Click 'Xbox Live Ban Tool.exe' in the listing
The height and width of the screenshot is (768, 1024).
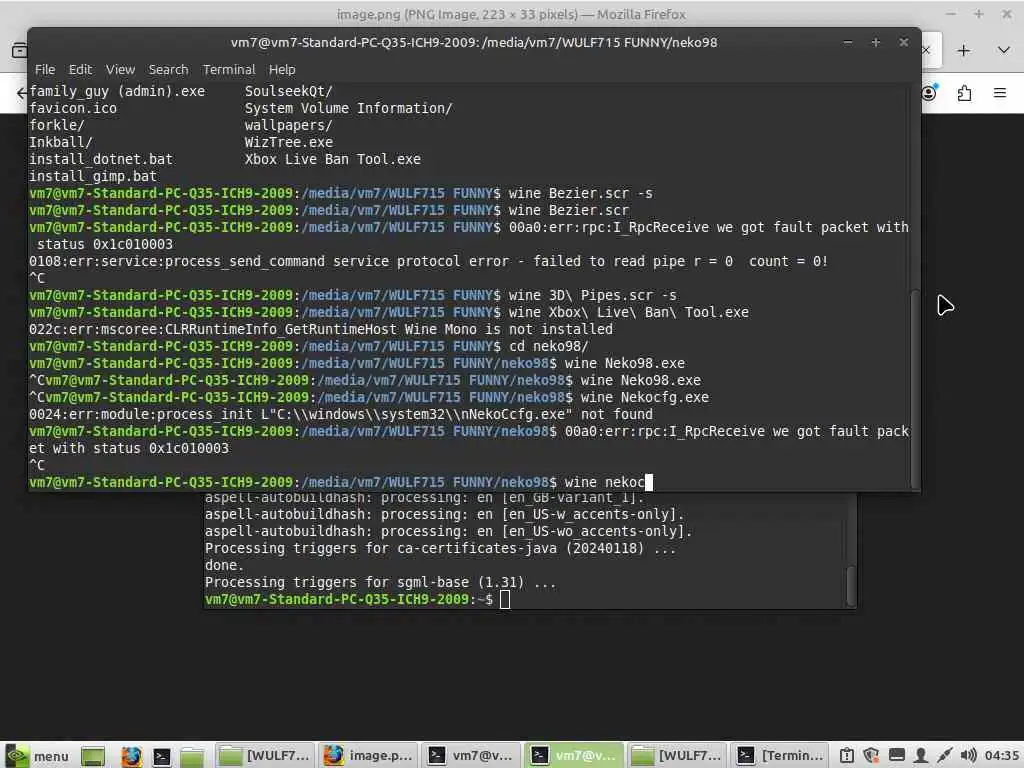pyautogui.click(x=332, y=159)
